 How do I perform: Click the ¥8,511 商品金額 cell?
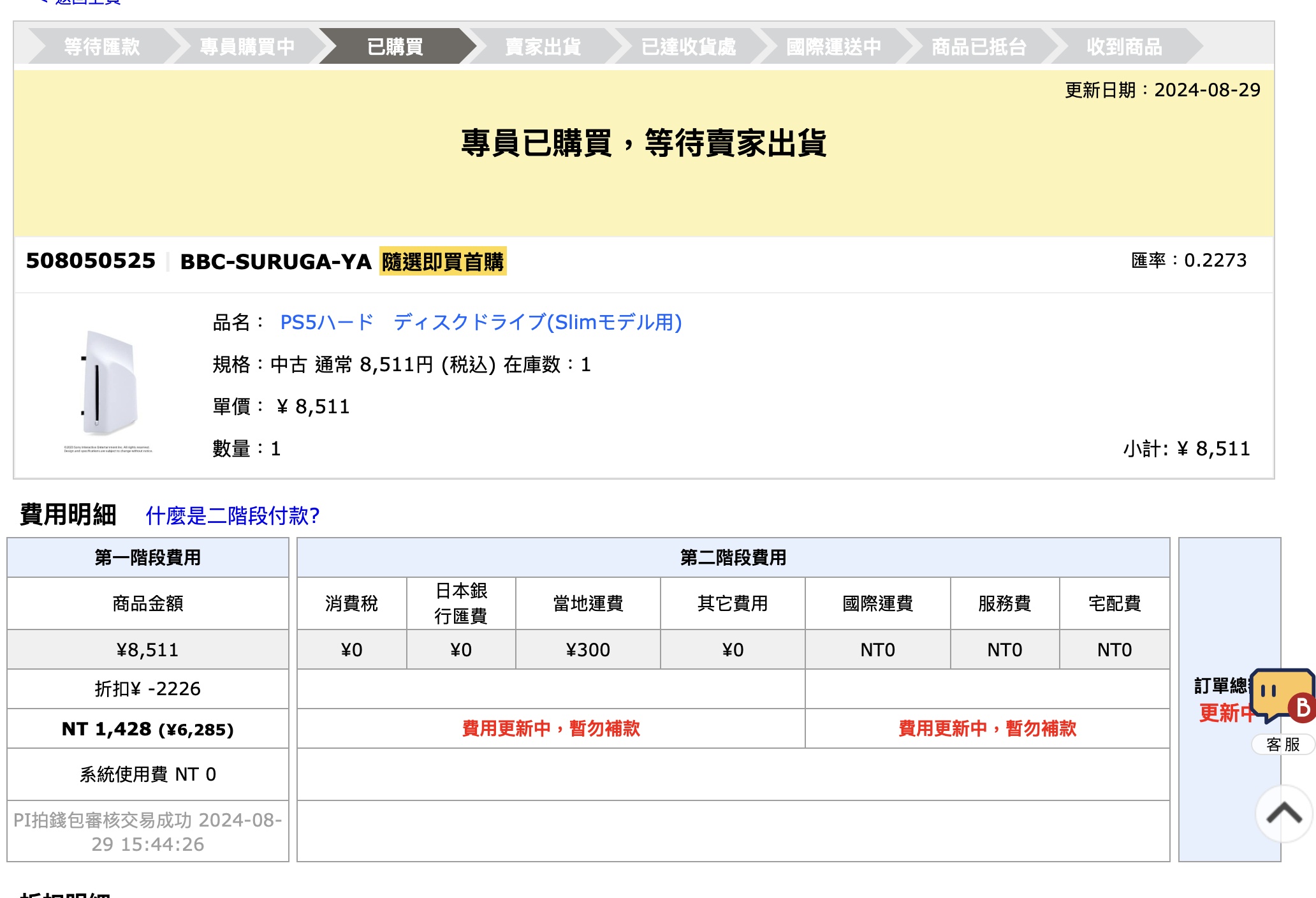148,650
